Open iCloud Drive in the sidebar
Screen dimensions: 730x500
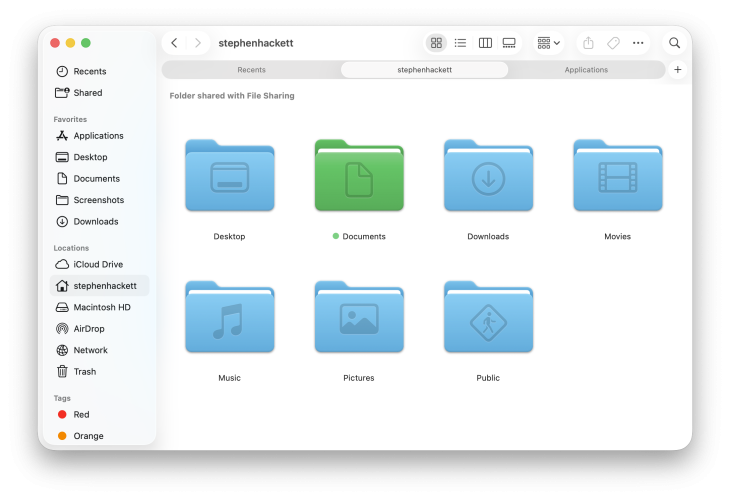click(x=97, y=264)
